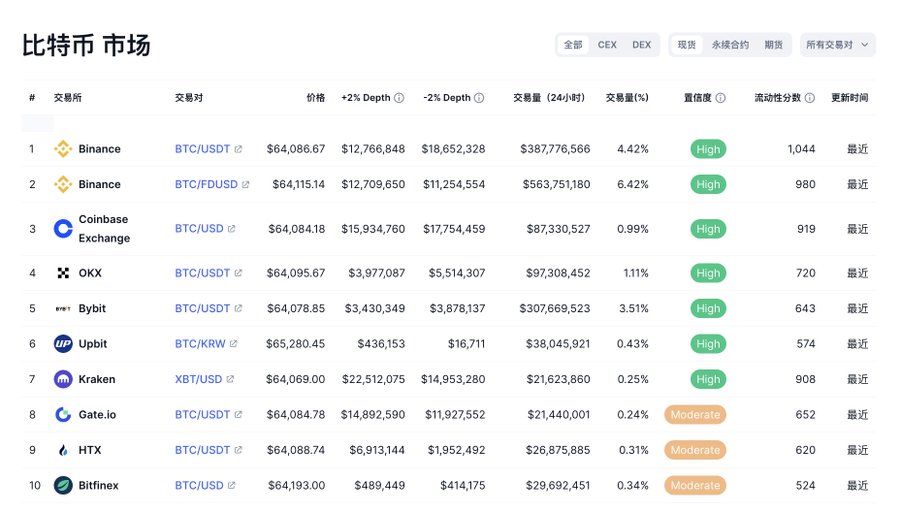Click the Gate.io logo icon

(63, 414)
